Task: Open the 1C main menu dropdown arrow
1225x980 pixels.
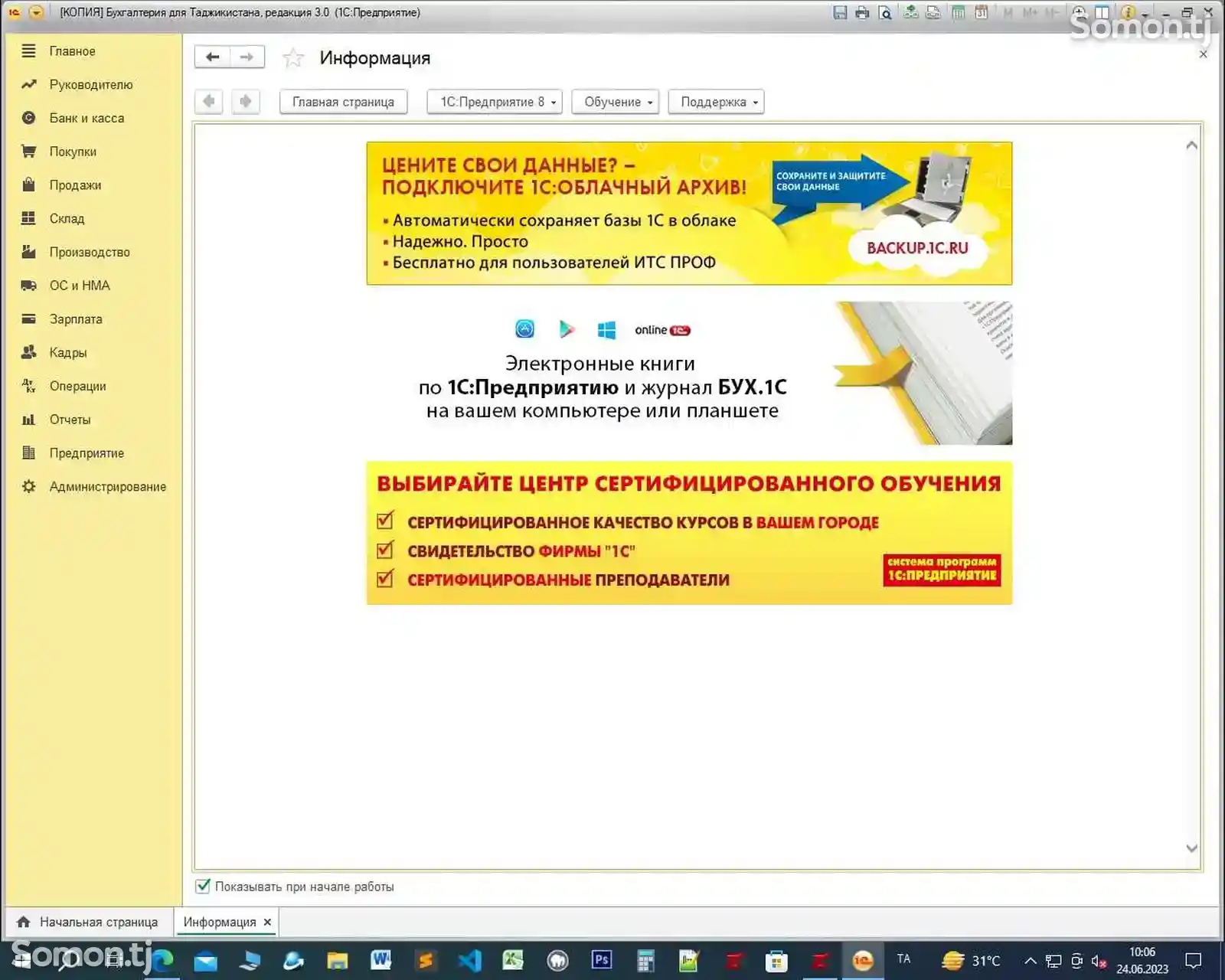Action: point(35,12)
